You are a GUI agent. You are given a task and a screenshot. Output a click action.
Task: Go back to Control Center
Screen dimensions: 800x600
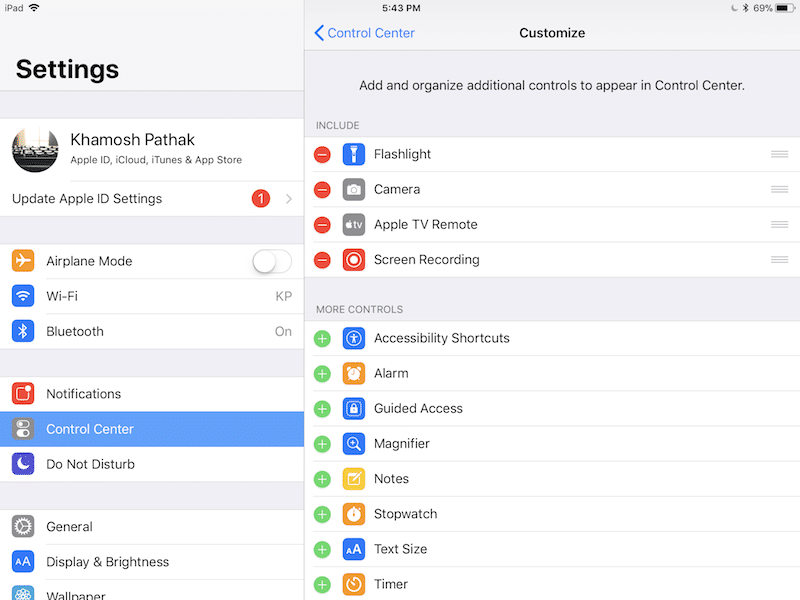(365, 33)
